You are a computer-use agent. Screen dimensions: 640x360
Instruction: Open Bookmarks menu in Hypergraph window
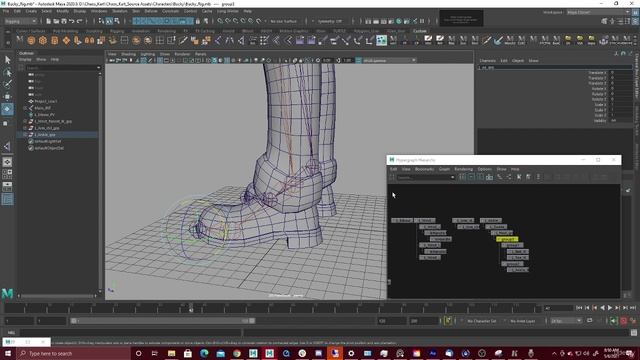tap(424, 169)
